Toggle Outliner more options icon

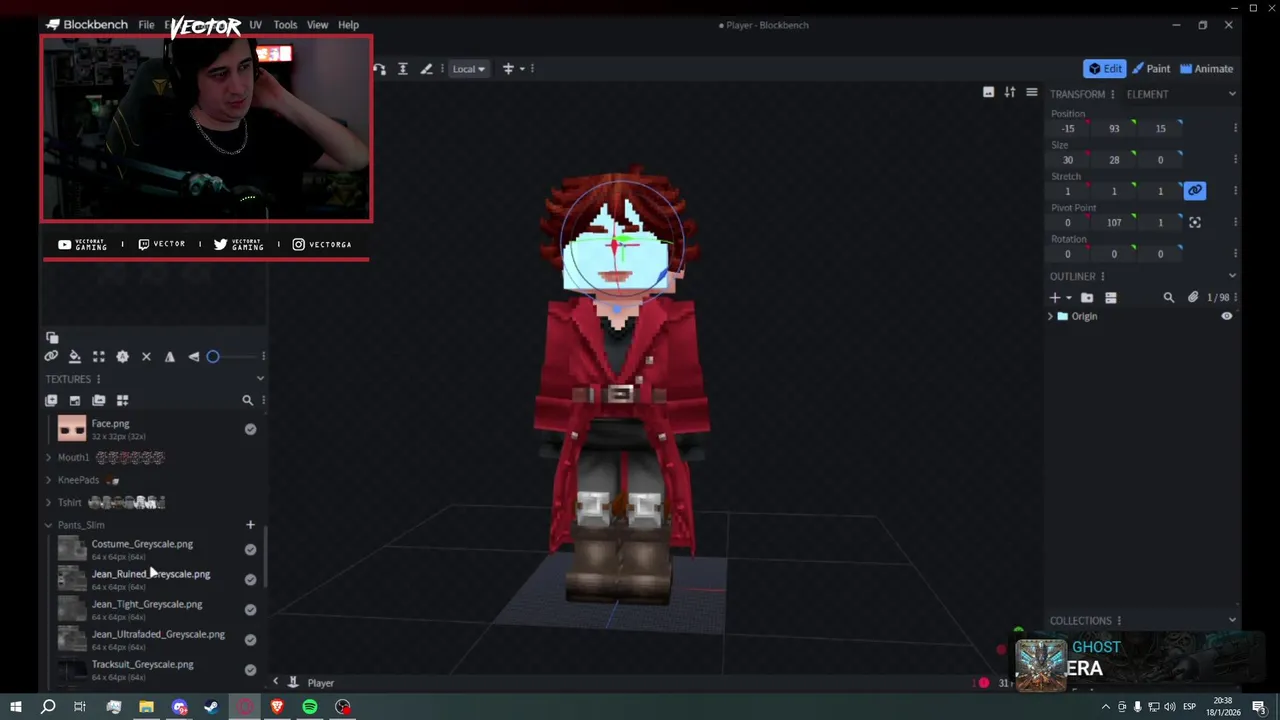[1110, 298]
